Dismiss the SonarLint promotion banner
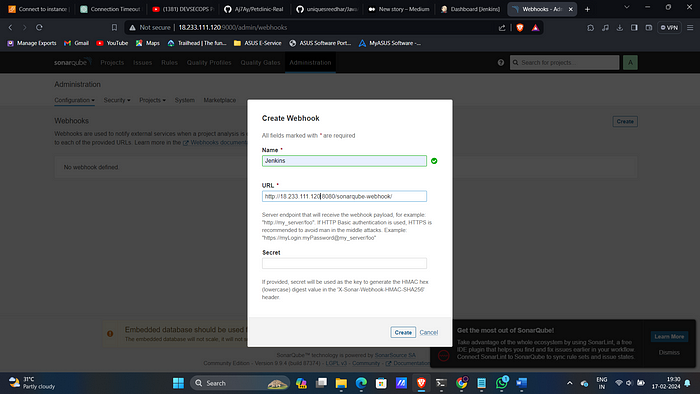Viewport: 700px width, 394px height. tap(669, 353)
